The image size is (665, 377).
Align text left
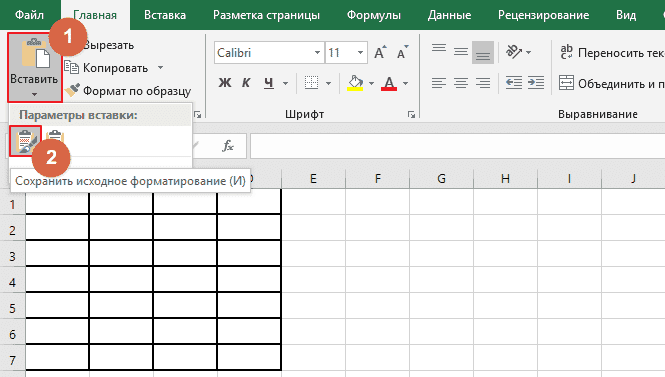439,83
